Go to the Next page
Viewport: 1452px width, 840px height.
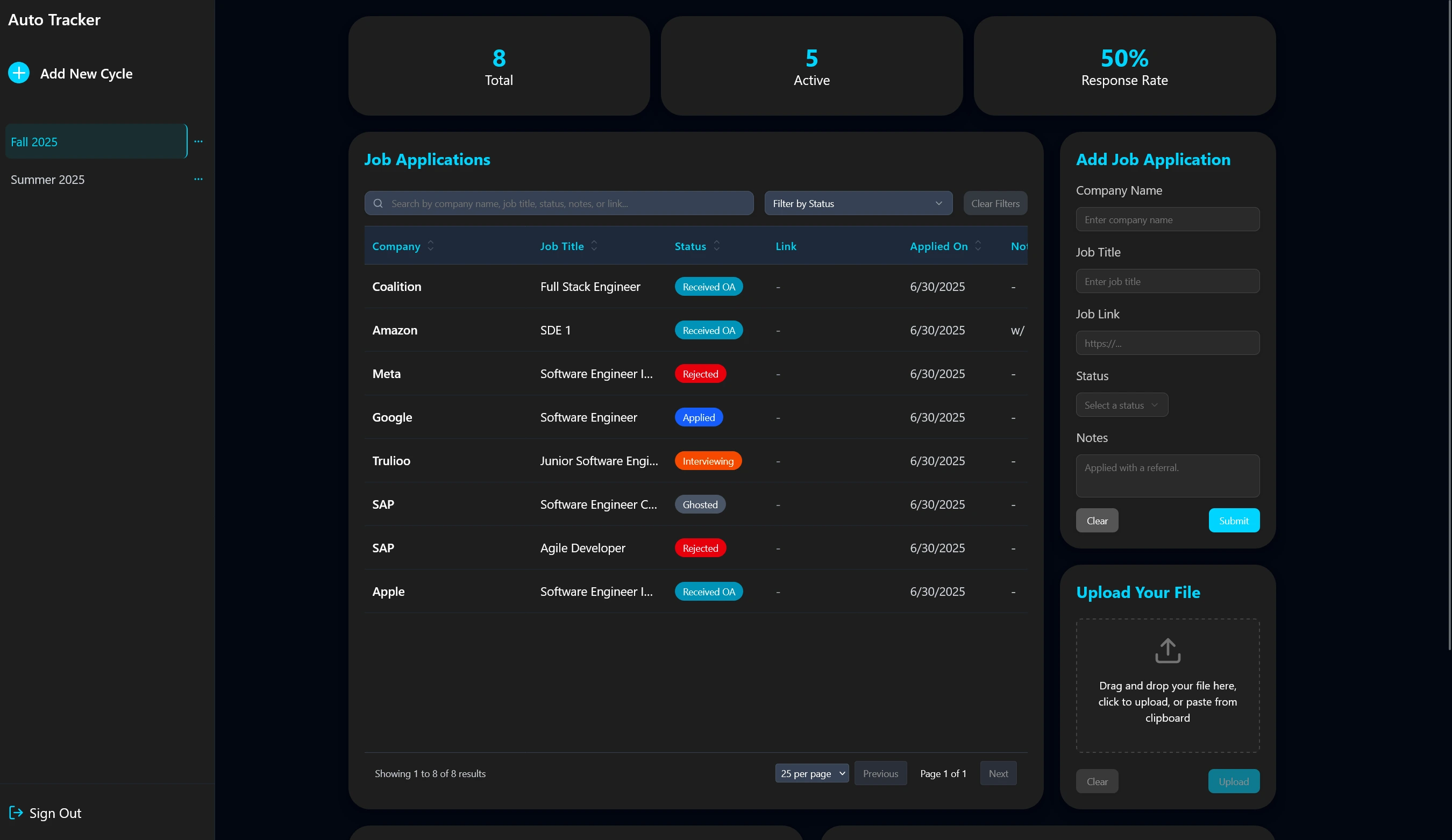[998, 773]
